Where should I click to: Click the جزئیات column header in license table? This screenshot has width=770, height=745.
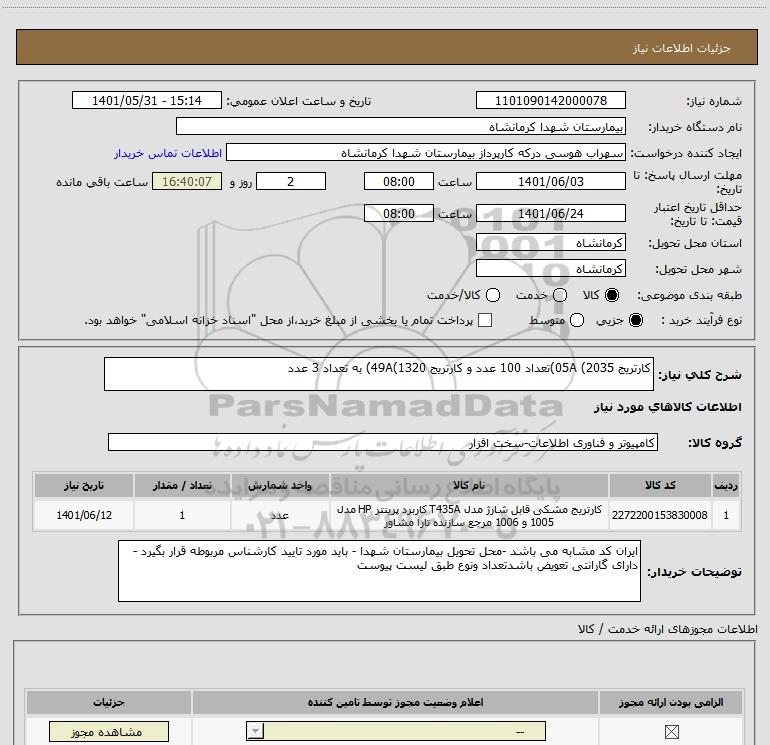click(109, 702)
